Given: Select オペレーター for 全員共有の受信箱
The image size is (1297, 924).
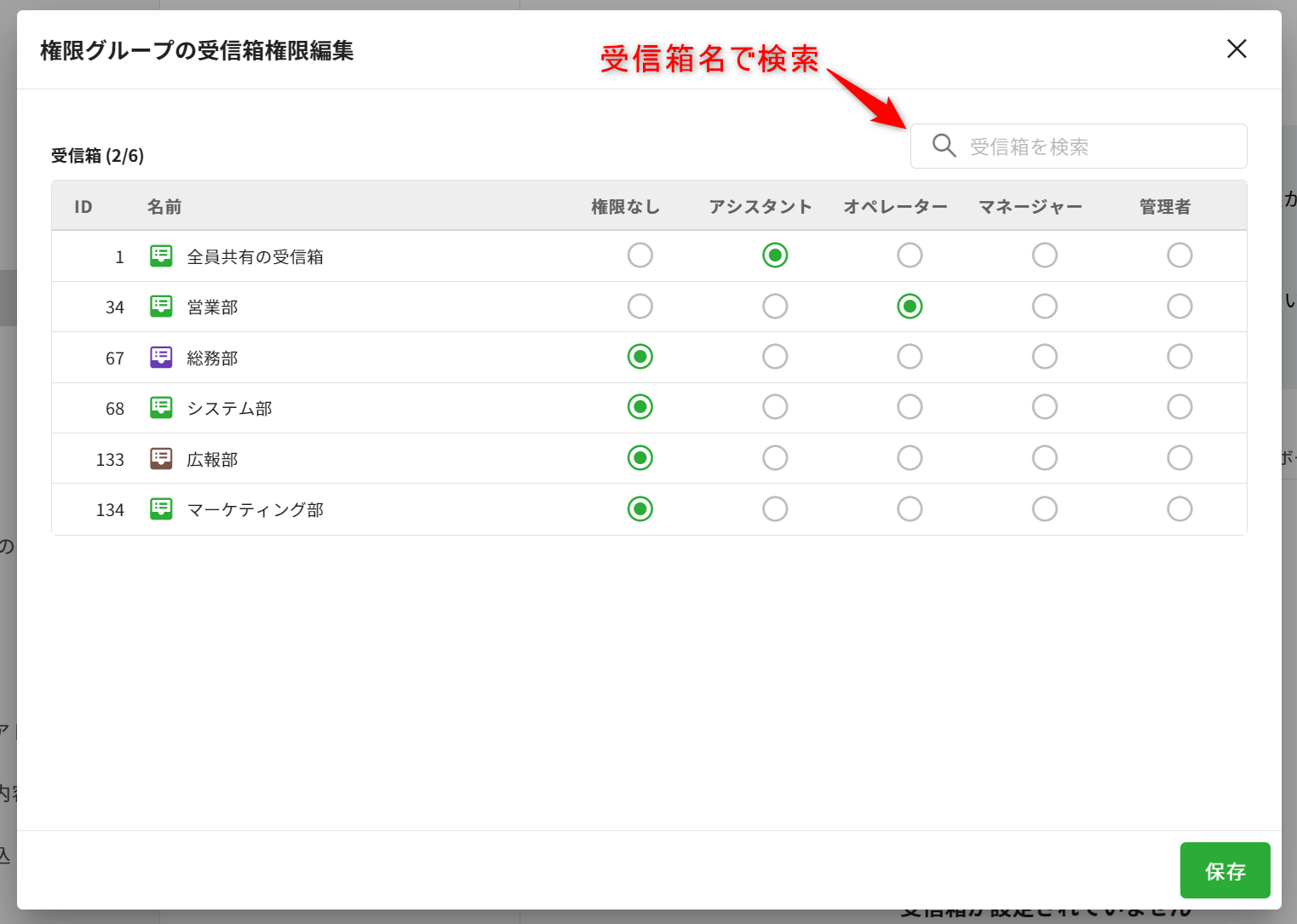Looking at the screenshot, I should 910,255.
